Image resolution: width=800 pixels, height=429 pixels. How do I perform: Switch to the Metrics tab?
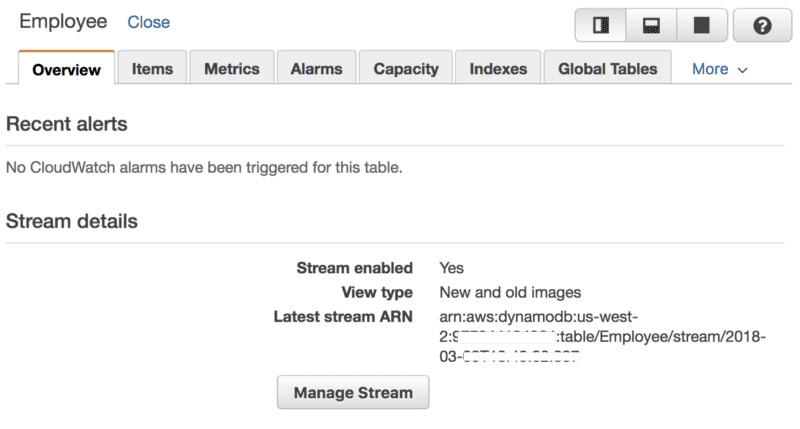(x=232, y=69)
